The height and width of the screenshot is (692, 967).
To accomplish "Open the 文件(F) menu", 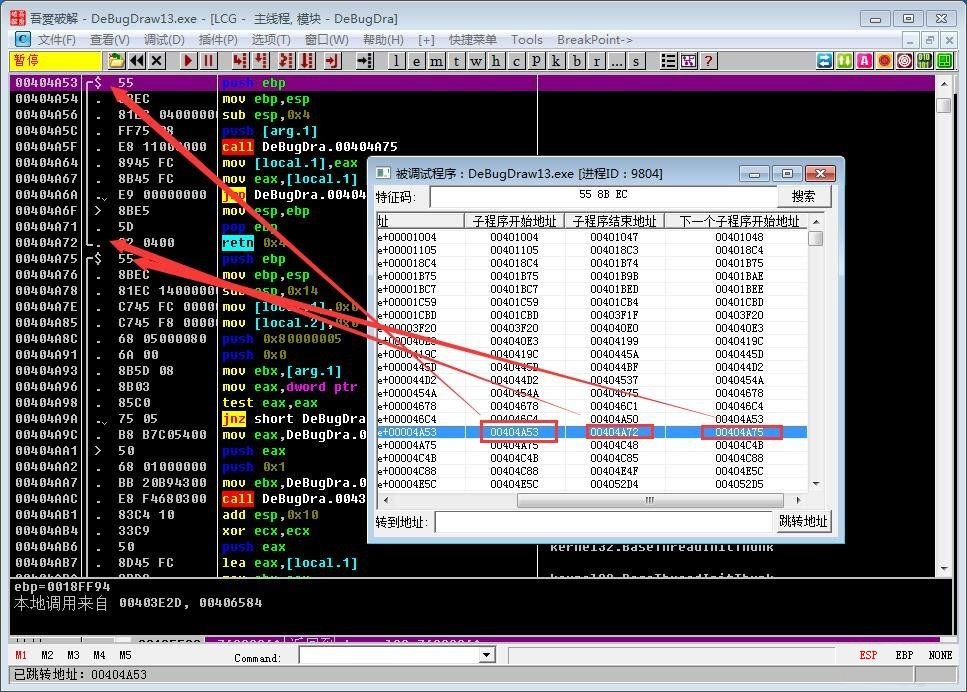I will (x=56, y=39).
